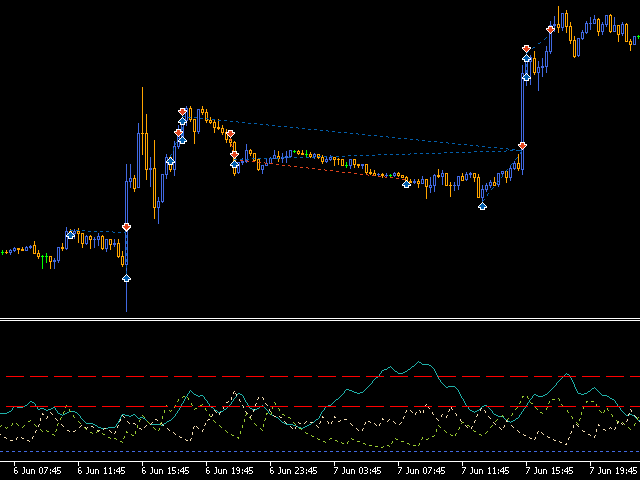Select the topmost red sell arrow above the 7 Jun 15:45 spike
The width and height of the screenshot is (640, 480).
click(527, 49)
